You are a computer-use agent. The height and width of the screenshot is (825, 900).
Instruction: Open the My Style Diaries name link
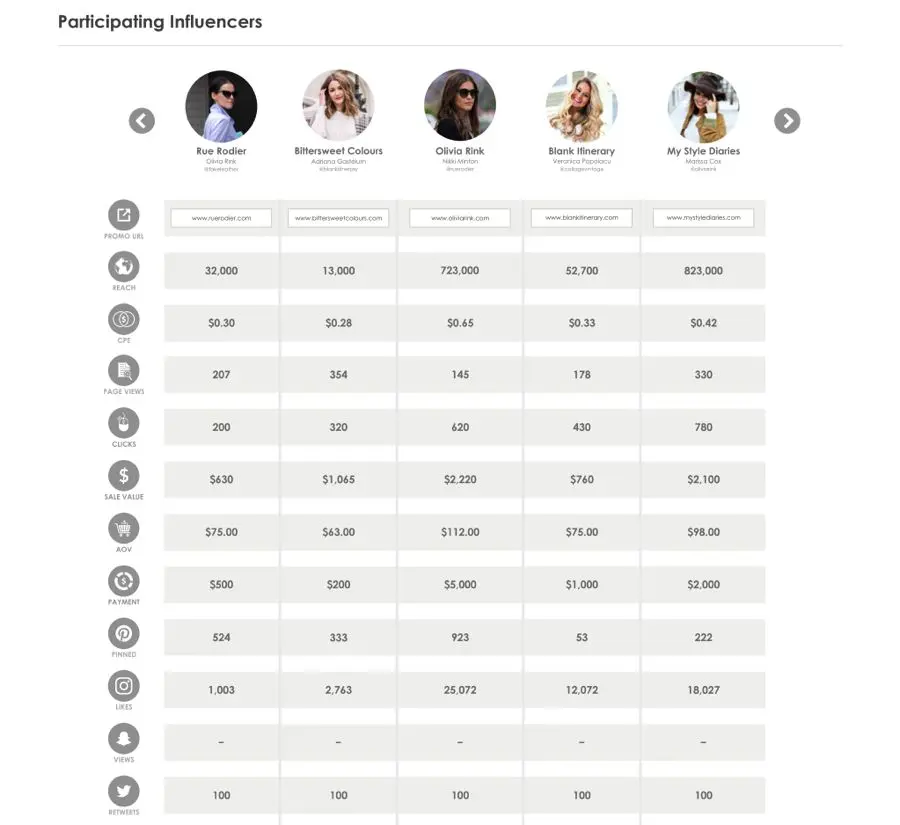(x=703, y=151)
